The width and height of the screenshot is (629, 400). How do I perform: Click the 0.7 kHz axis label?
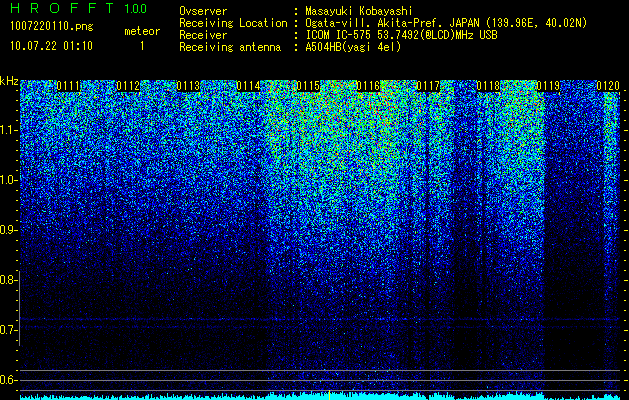coord(8,330)
